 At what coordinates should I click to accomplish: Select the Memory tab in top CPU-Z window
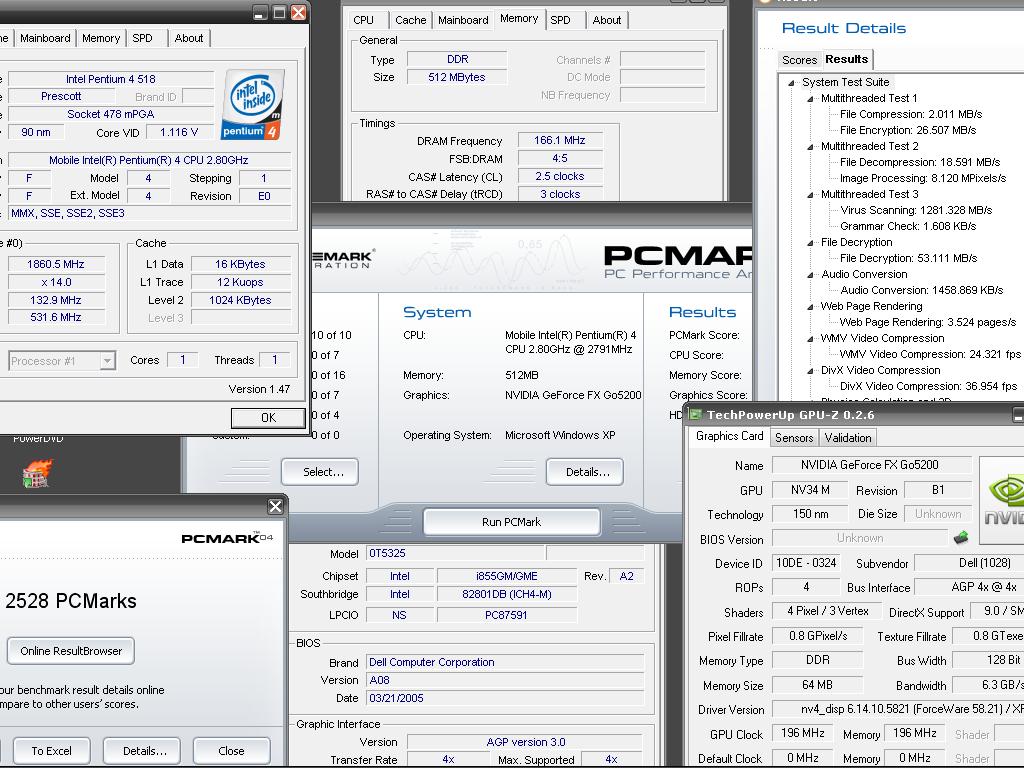(519, 18)
